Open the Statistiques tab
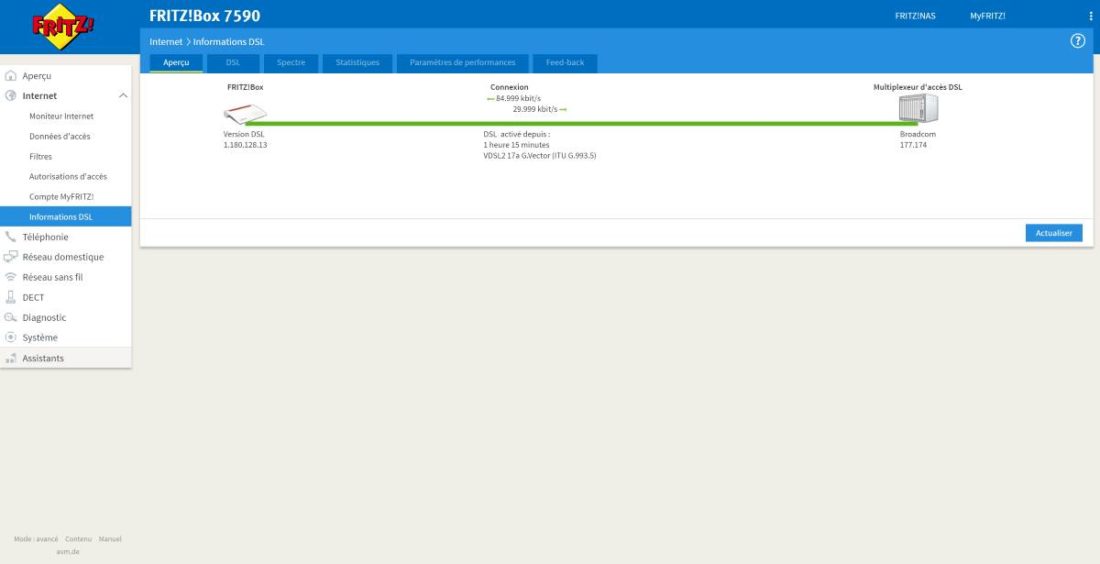This screenshot has height=564, width=1100. [357, 63]
